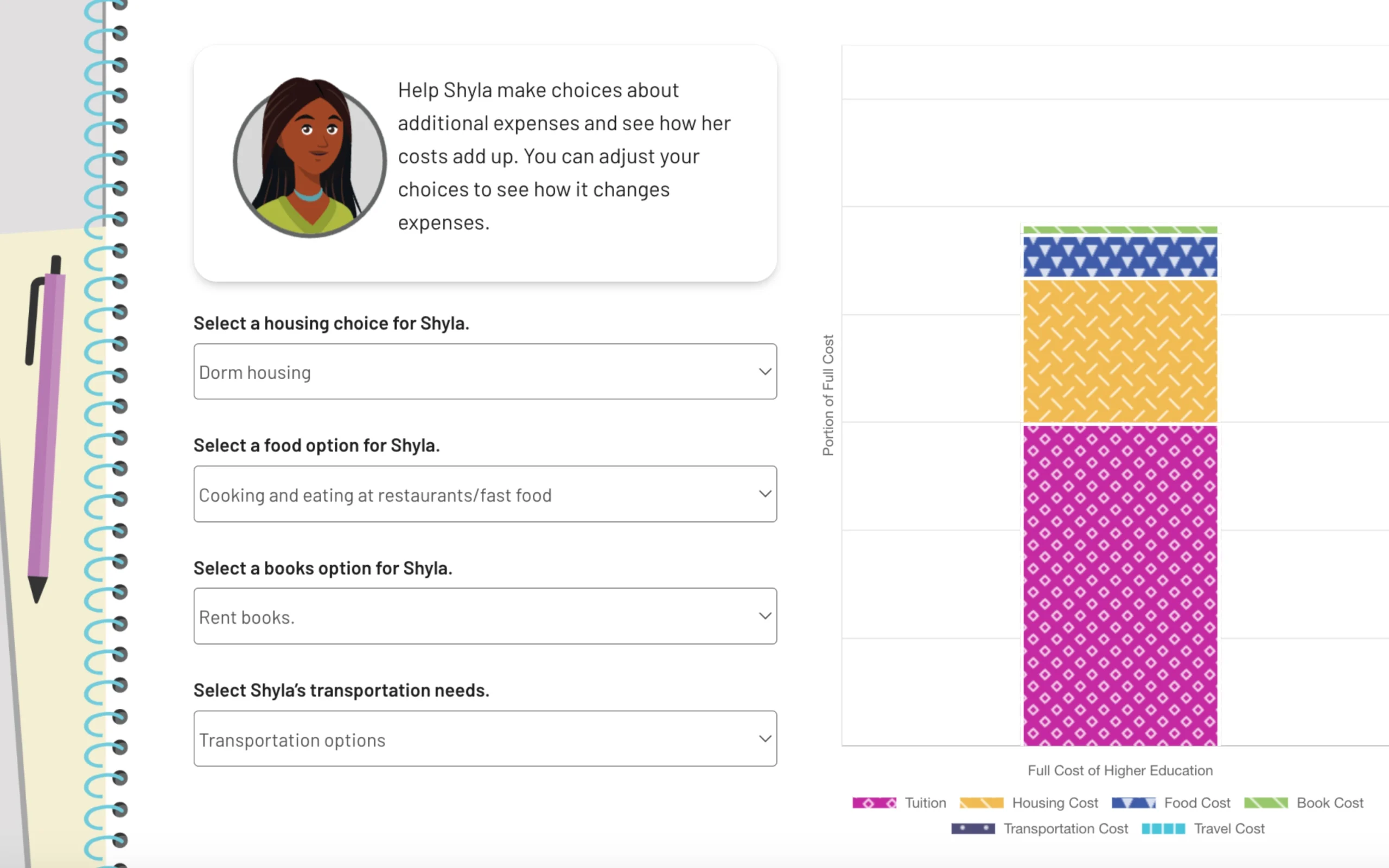1389x868 pixels.
Task: Toggle the Transportation Cost legend label
Action: (x=1065, y=828)
